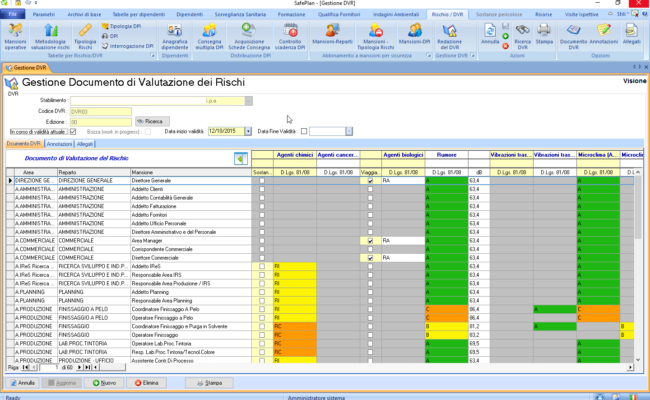The image size is (650, 400).
Task: Open Data inizio validità date picker
Action: point(248,131)
